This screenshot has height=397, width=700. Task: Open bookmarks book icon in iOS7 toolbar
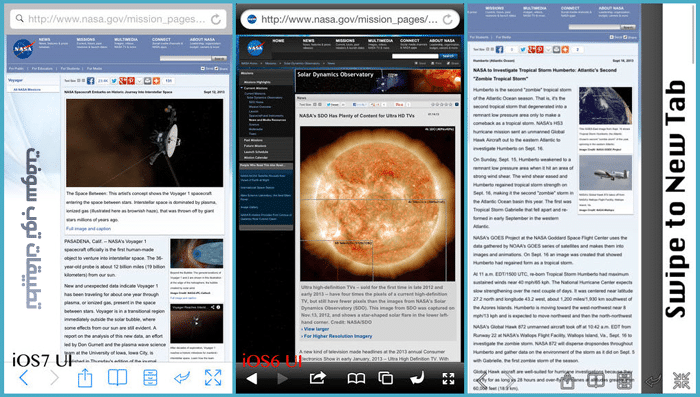117,378
